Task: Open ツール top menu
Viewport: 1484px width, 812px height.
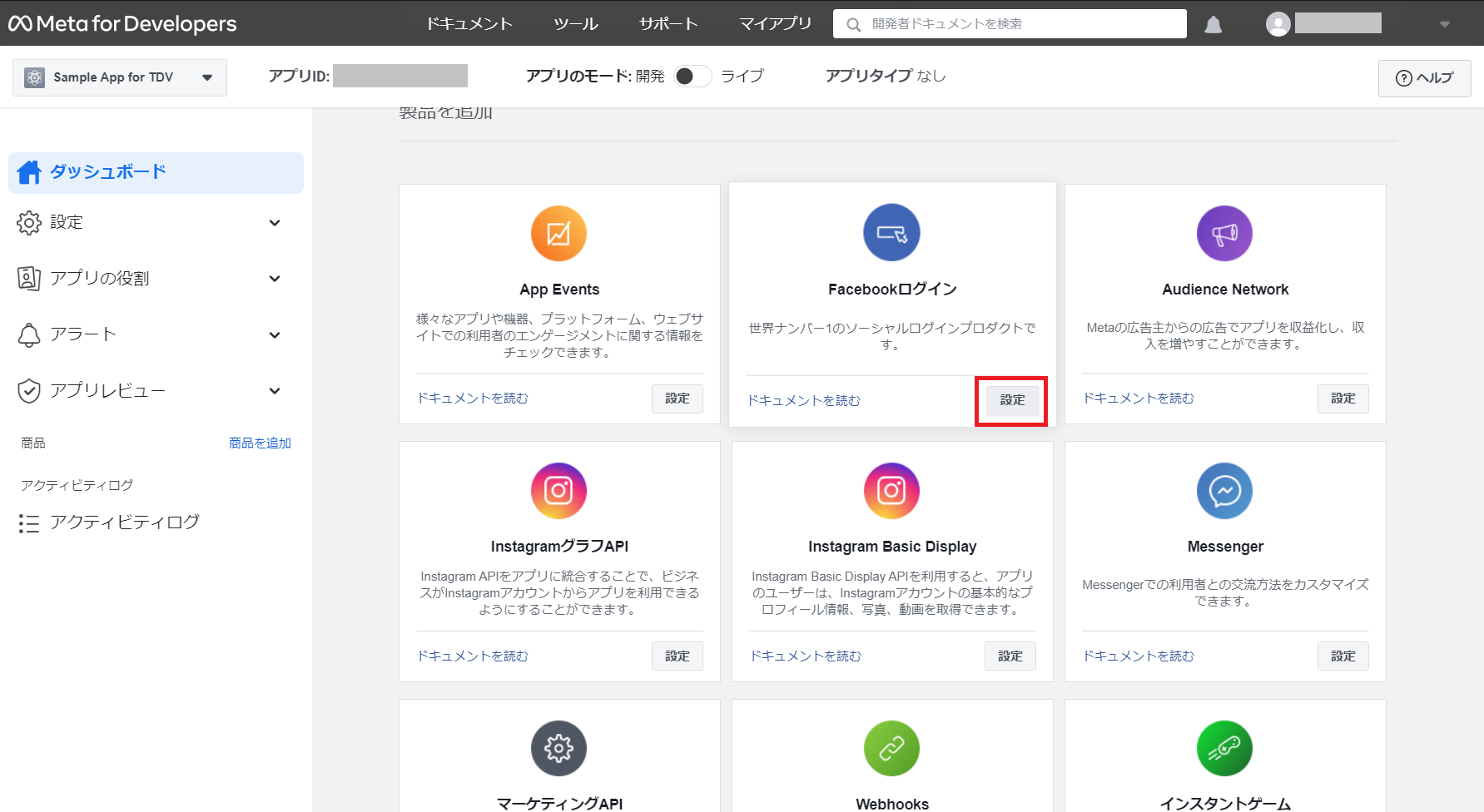Action: coord(576,24)
